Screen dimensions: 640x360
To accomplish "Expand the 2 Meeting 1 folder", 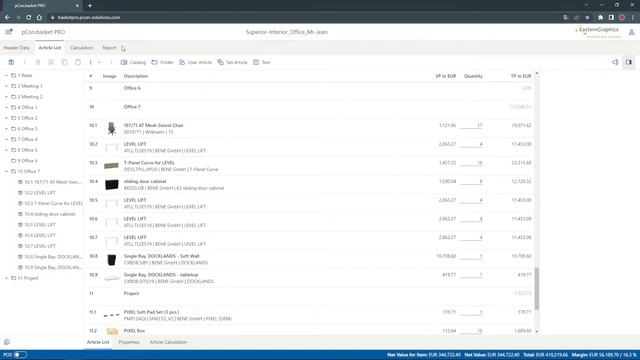I will (x=6, y=86).
